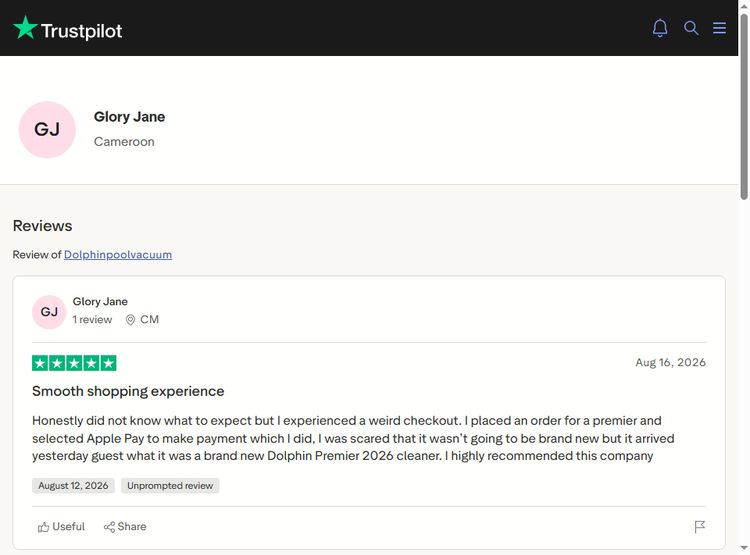Viewport: 750px width, 555px height.
Task: Click the search magnifier icon
Action: coord(691,28)
